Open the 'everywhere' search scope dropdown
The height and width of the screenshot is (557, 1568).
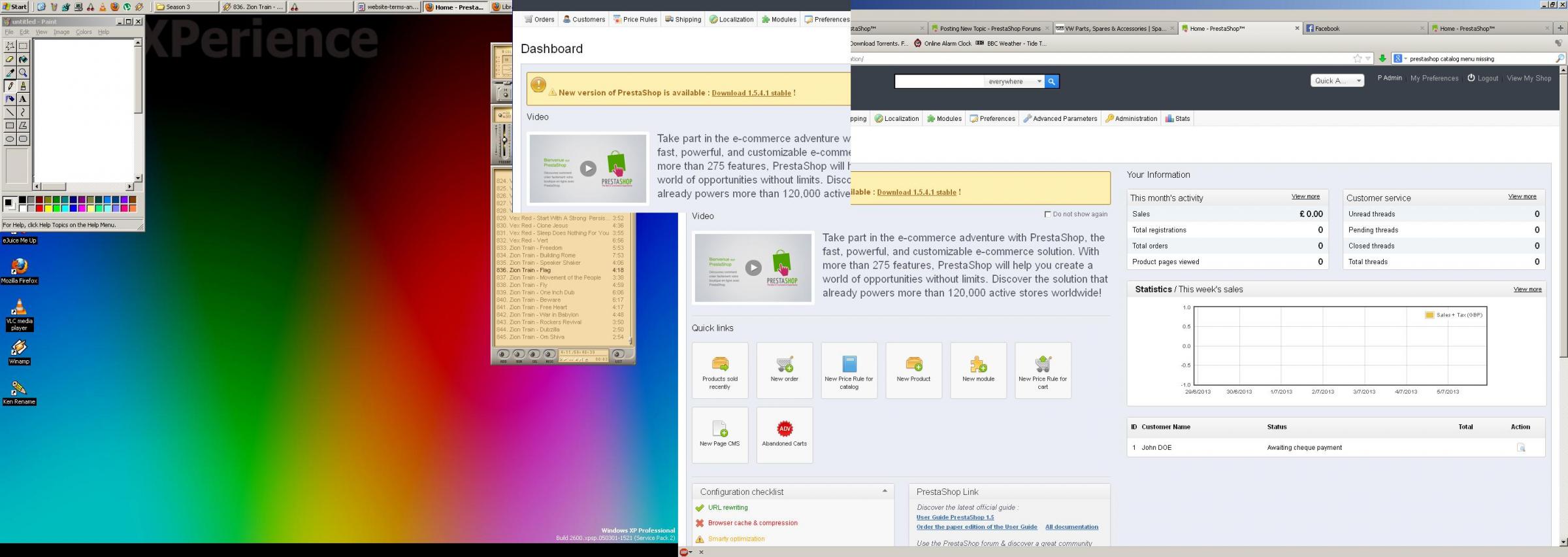1014,82
